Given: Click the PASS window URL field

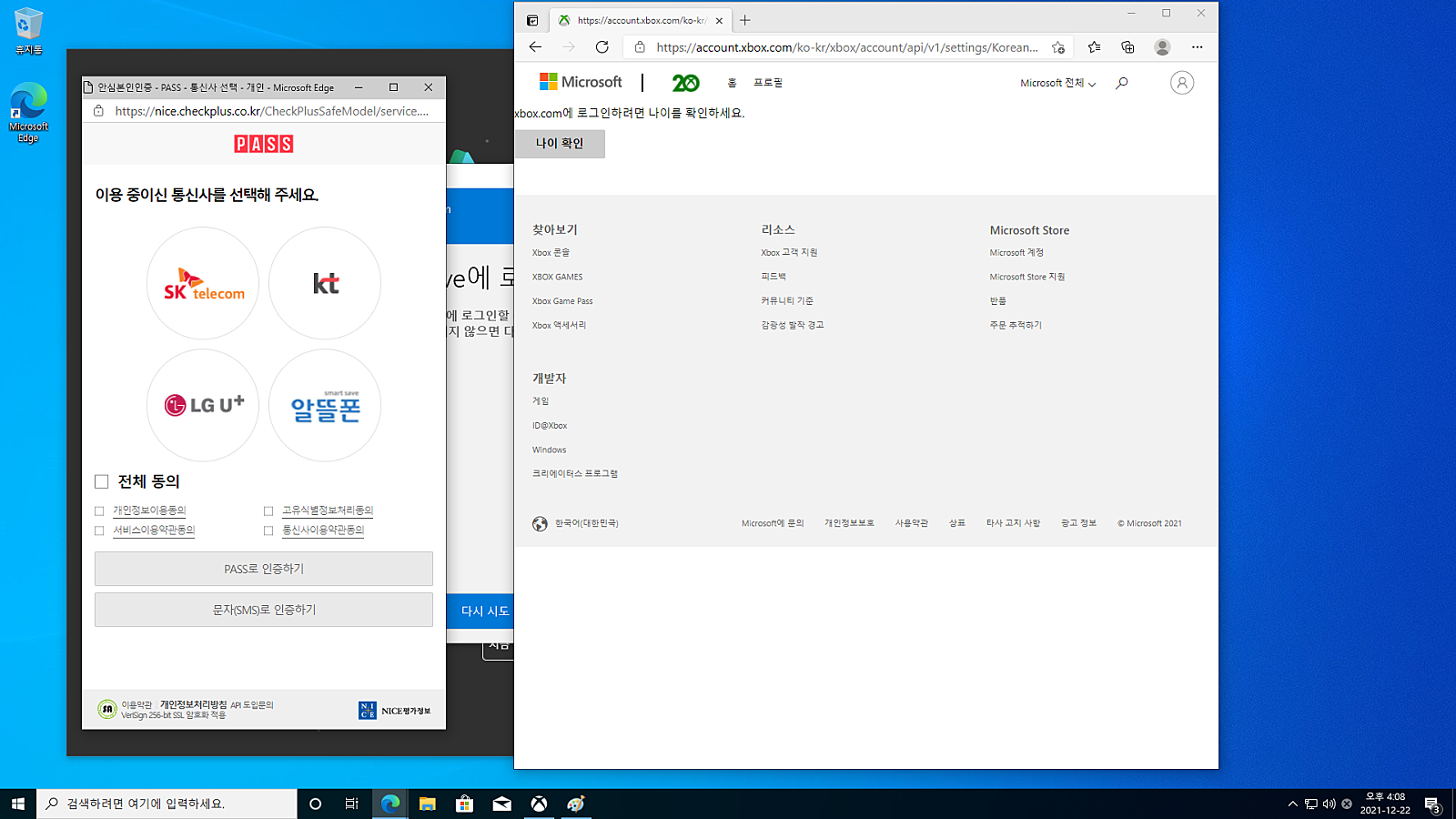Looking at the screenshot, I should pyautogui.click(x=271, y=111).
